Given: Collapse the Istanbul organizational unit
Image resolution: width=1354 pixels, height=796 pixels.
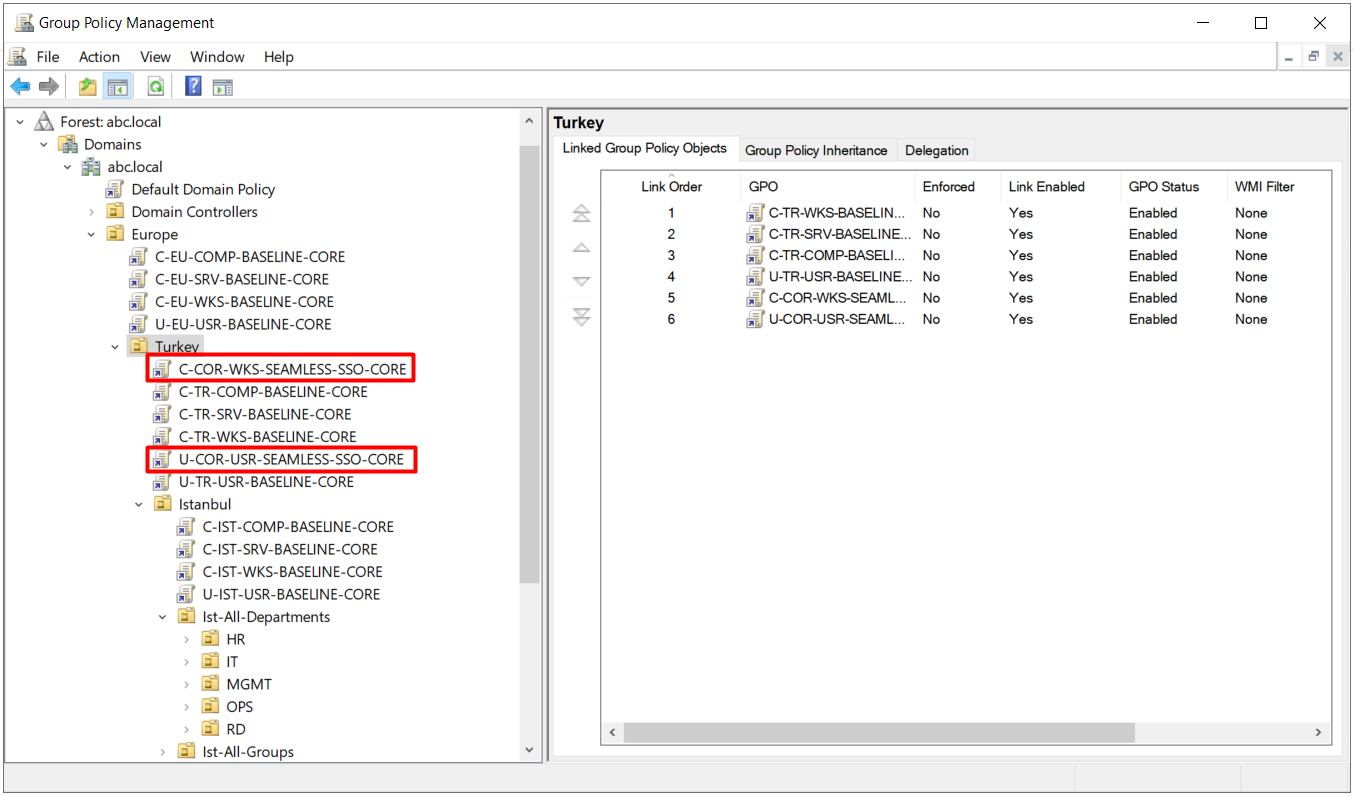Looking at the screenshot, I should (x=138, y=504).
